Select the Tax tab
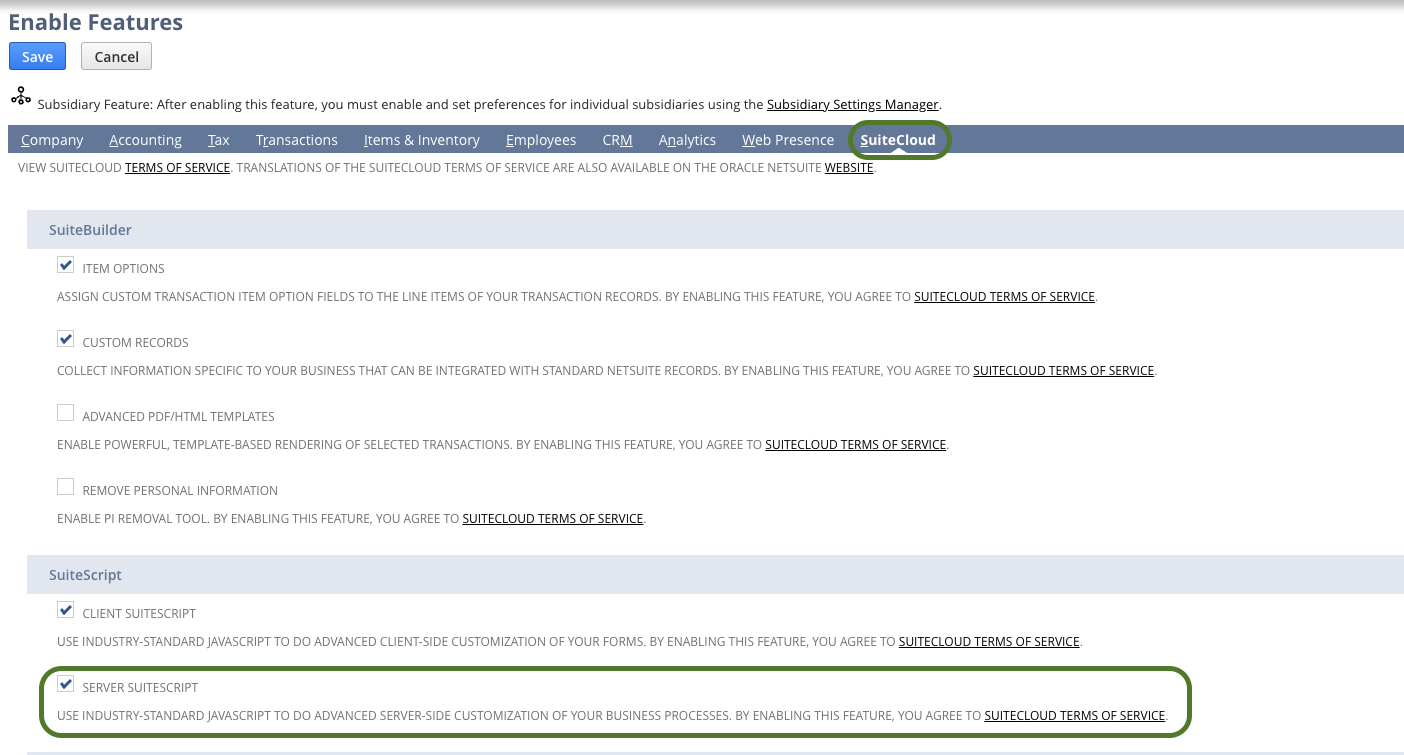 pos(218,140)
